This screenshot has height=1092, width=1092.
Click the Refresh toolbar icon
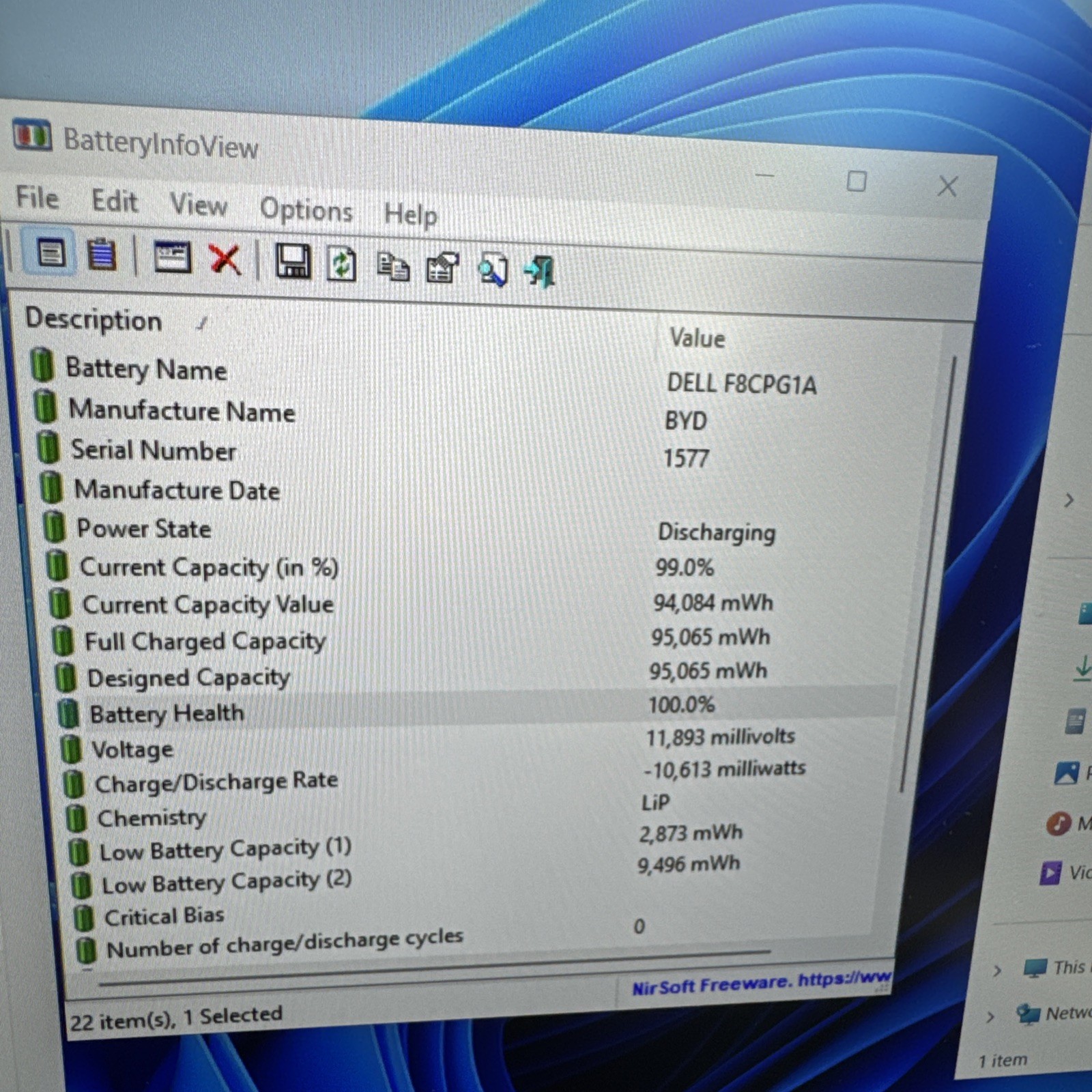(x=341, y=263)
